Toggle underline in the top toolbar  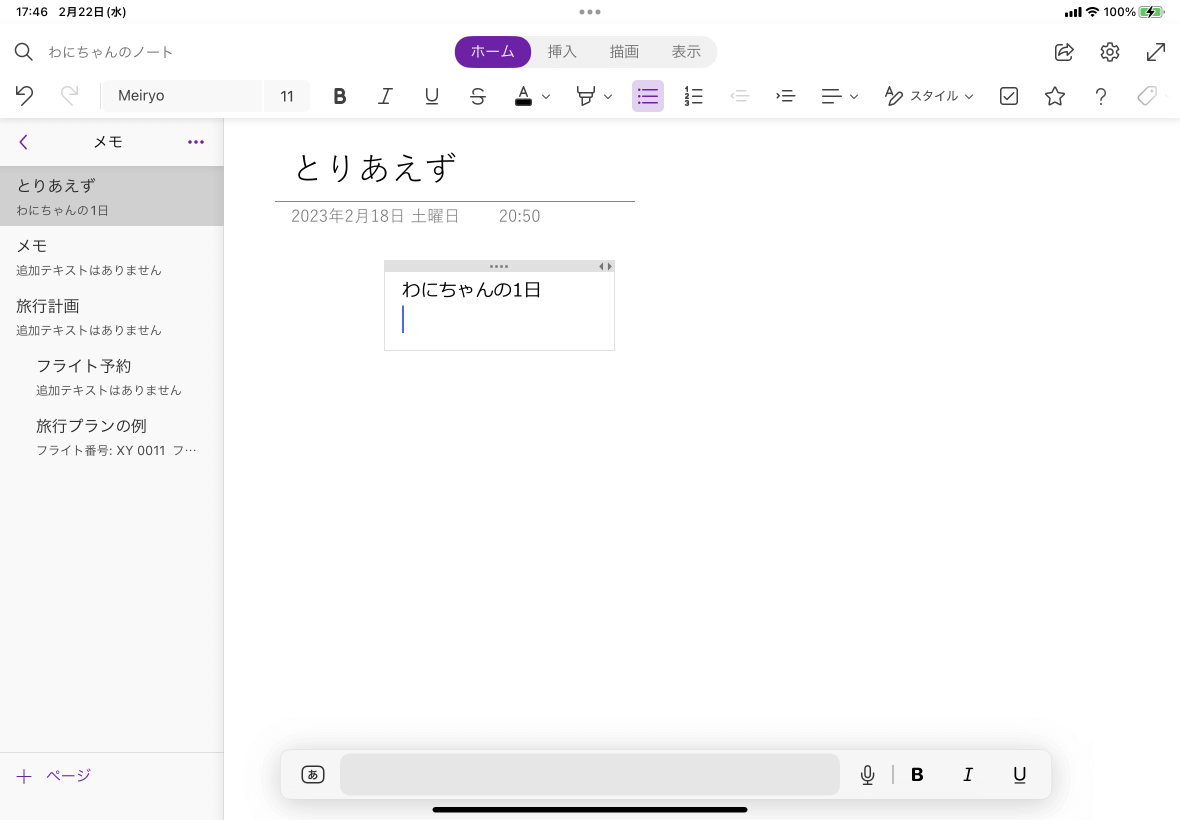pyautogui.click(x=432, y=96)
